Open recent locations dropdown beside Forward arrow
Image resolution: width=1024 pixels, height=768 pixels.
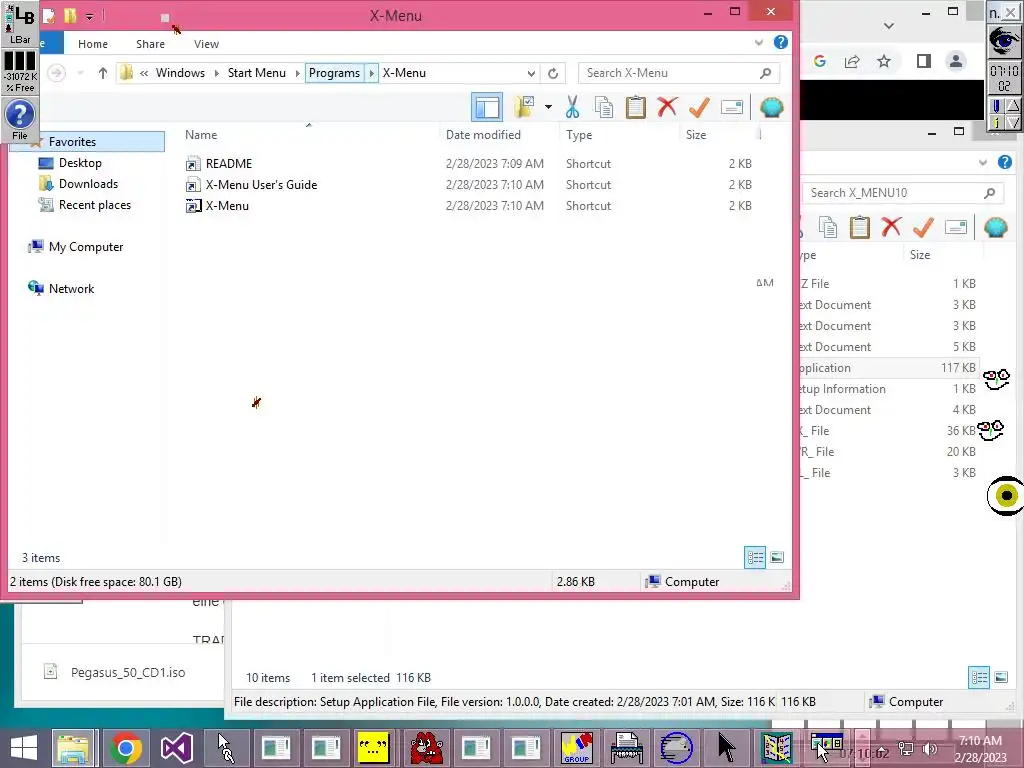pos(80,73)
